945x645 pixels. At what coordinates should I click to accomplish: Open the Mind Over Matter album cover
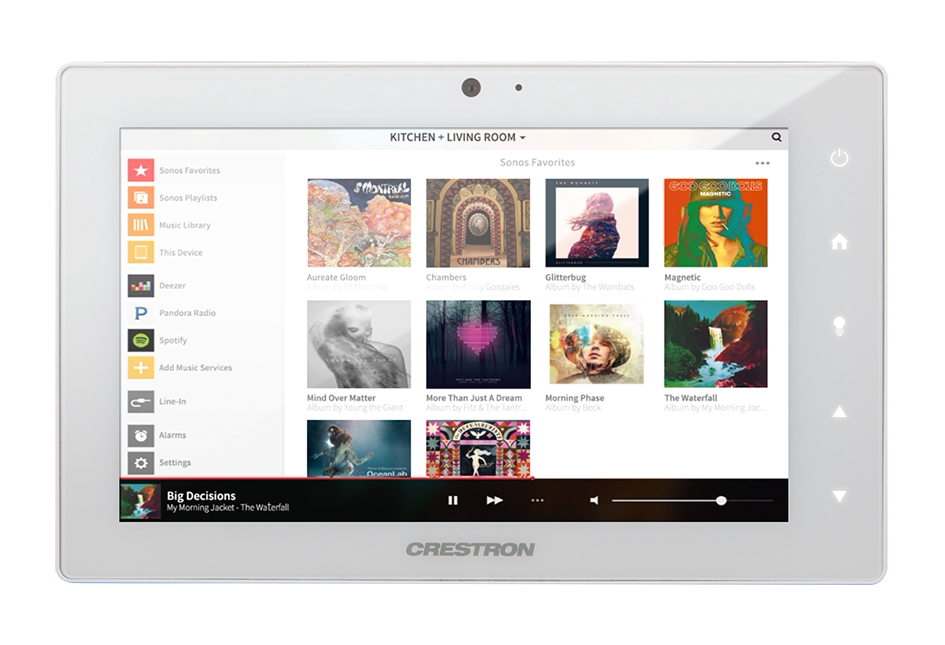point(359,344)
